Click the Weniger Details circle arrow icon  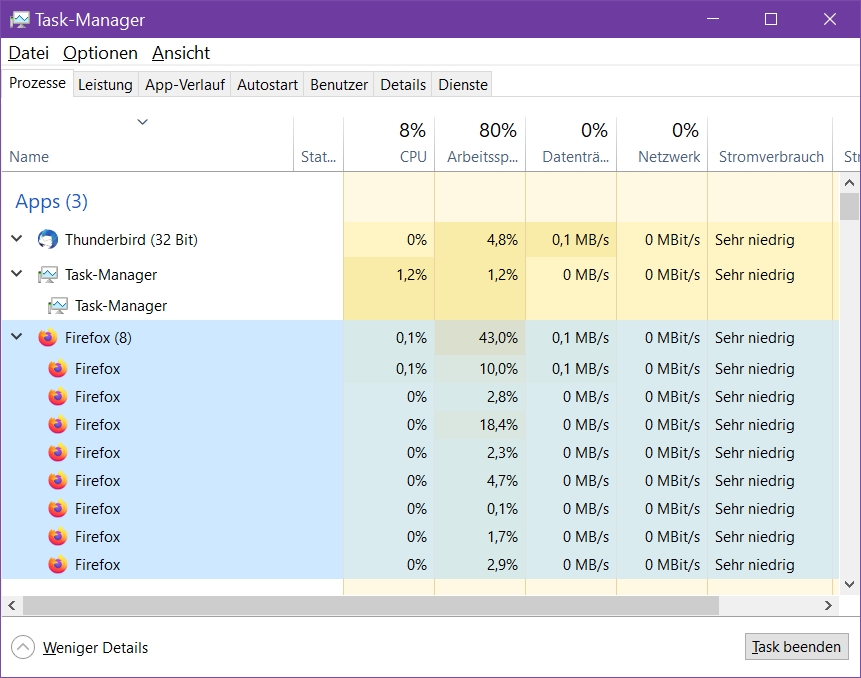point(23,647)
